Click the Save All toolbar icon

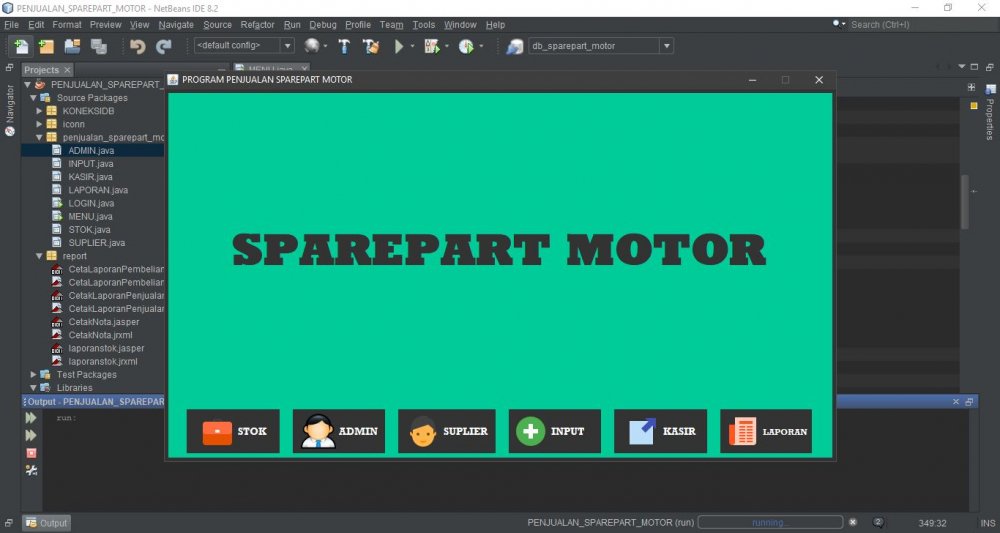pyautogui.click(x=98, y=46)
